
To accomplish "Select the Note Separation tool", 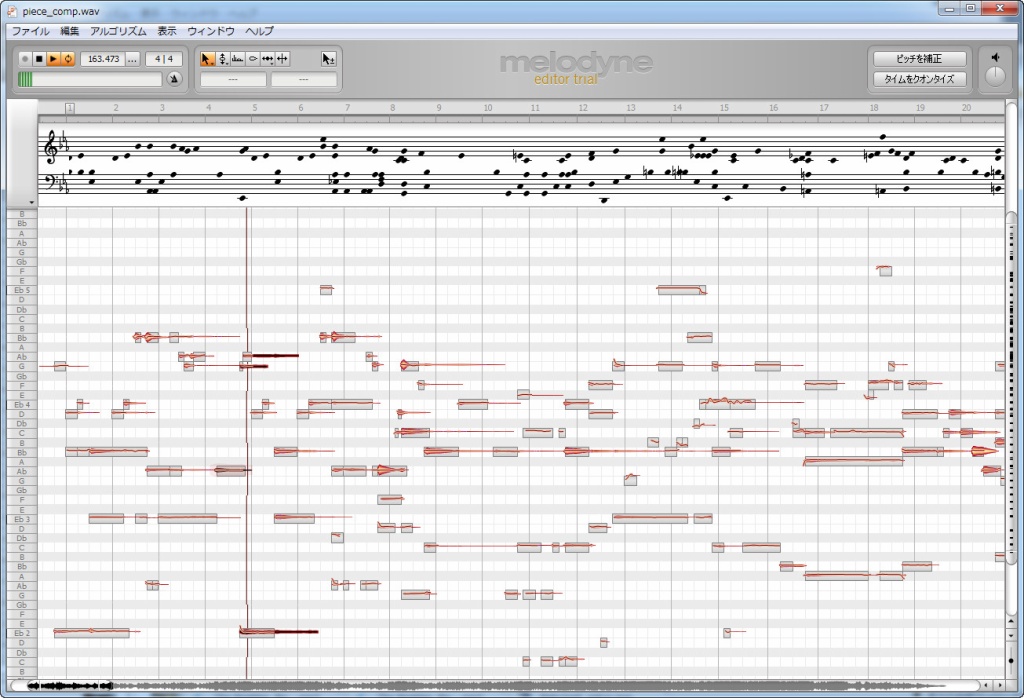I will (x=282, y=59).
